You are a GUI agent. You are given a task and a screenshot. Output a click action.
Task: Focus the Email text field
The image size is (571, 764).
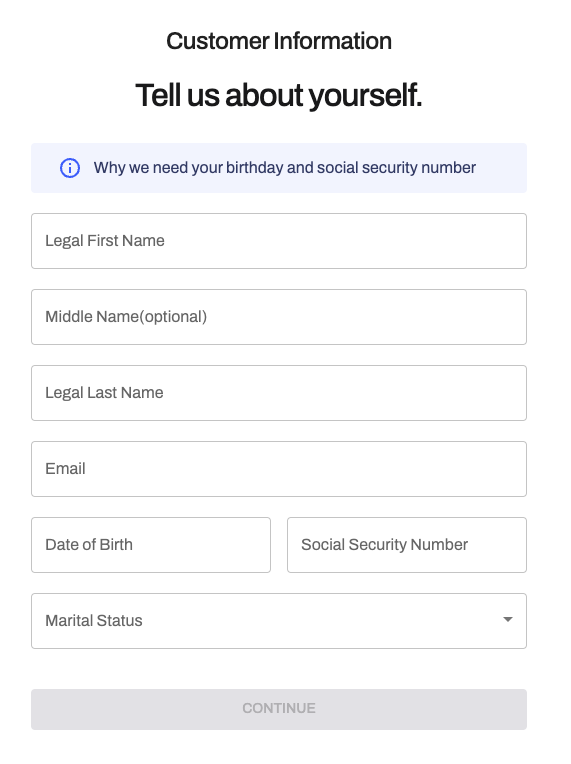(x=279, y=469)
